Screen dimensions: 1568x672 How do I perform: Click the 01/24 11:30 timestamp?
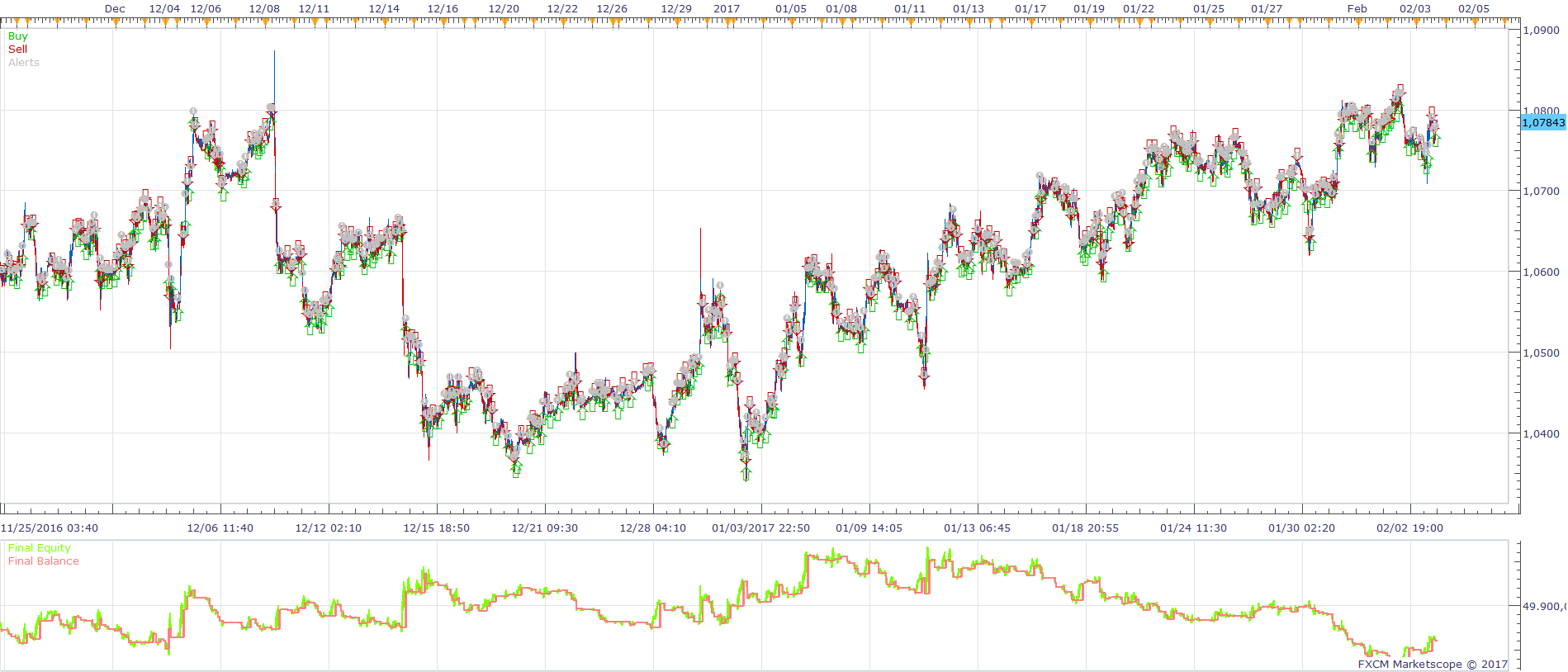click(x=1194, y=528)
